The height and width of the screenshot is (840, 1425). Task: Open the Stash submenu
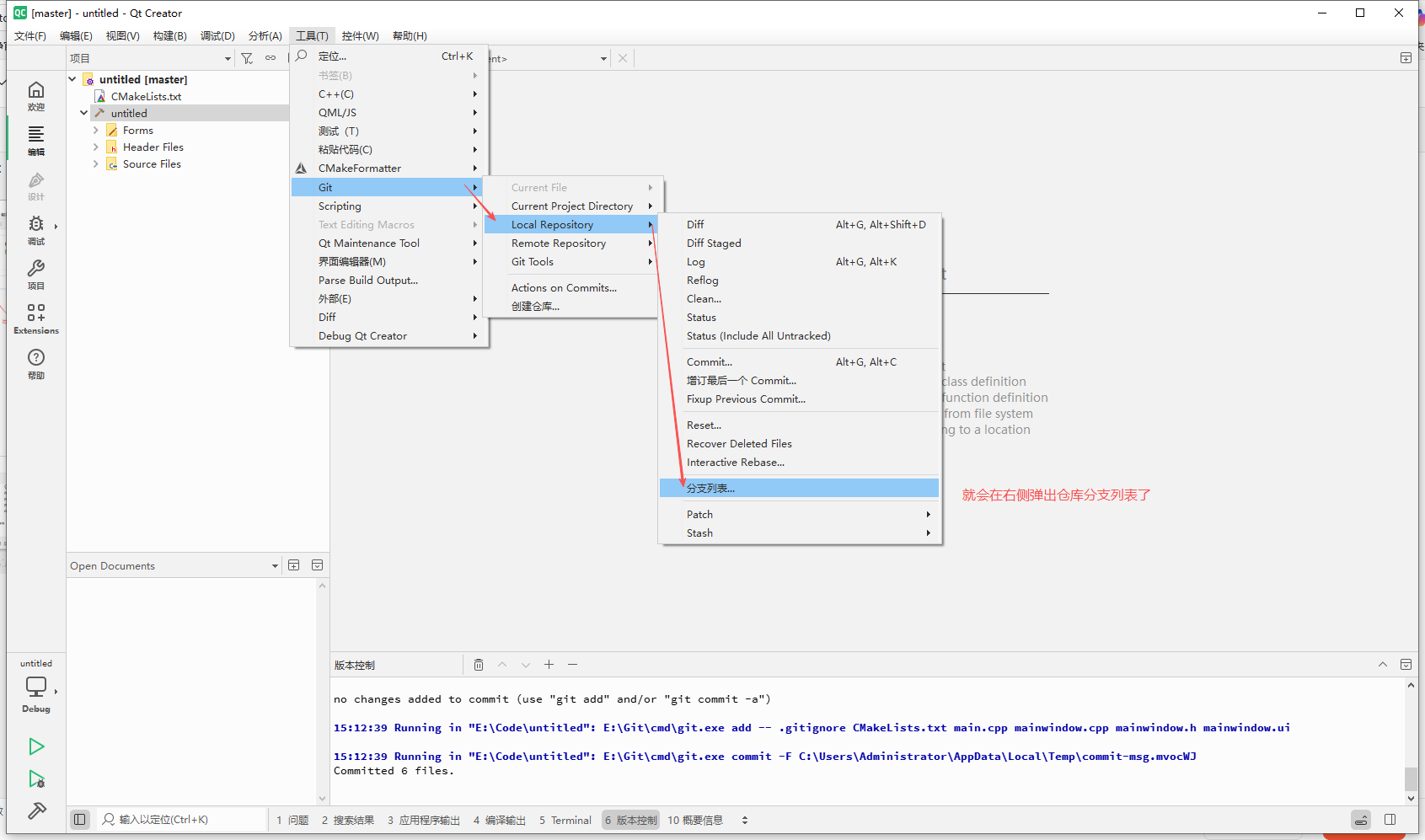point(800,532)
